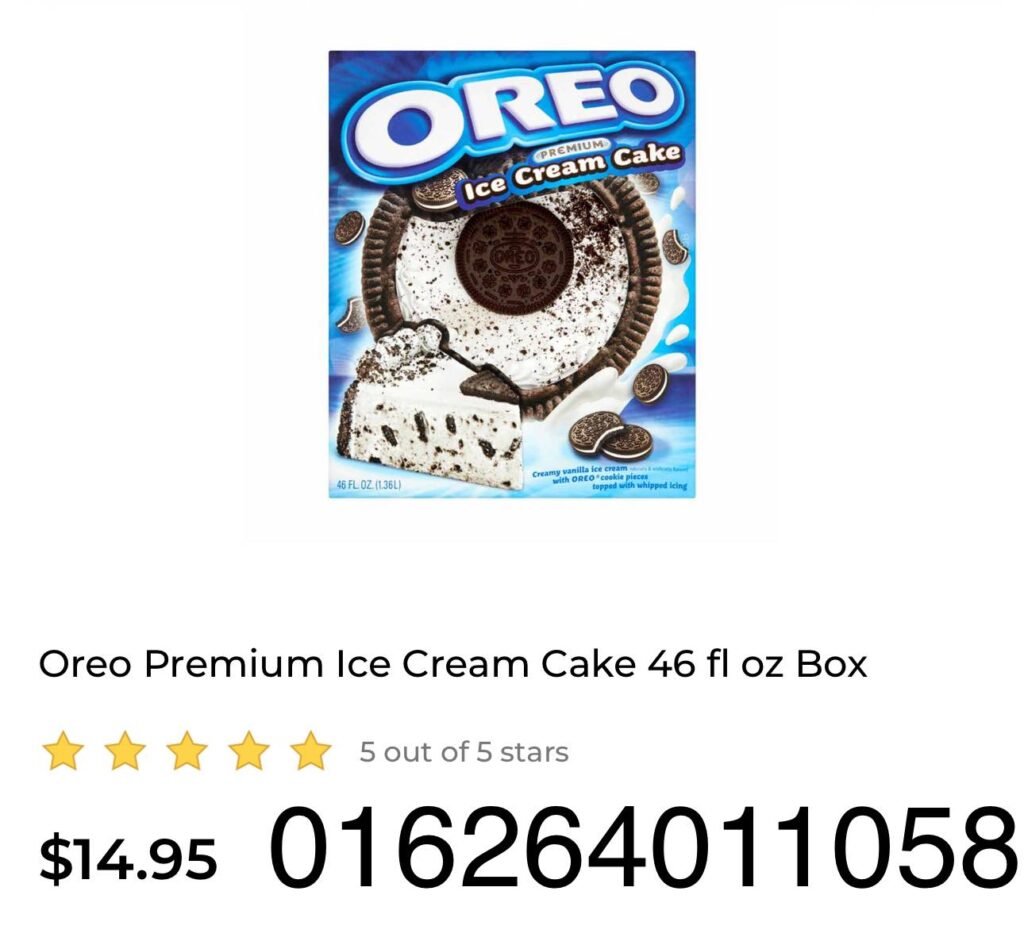The height and width of the screenshot is (941, 1024).
Task: Click the large Oreo cookie on cake center
Action: (515, 261)
